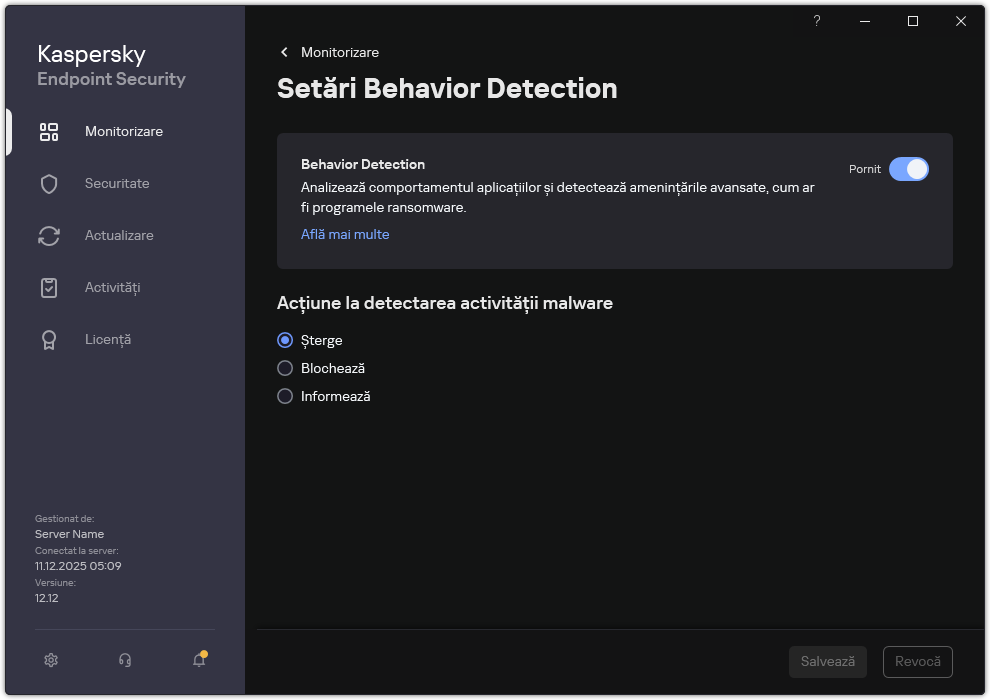Open the Află mai multe link

[x=344, y=234]
